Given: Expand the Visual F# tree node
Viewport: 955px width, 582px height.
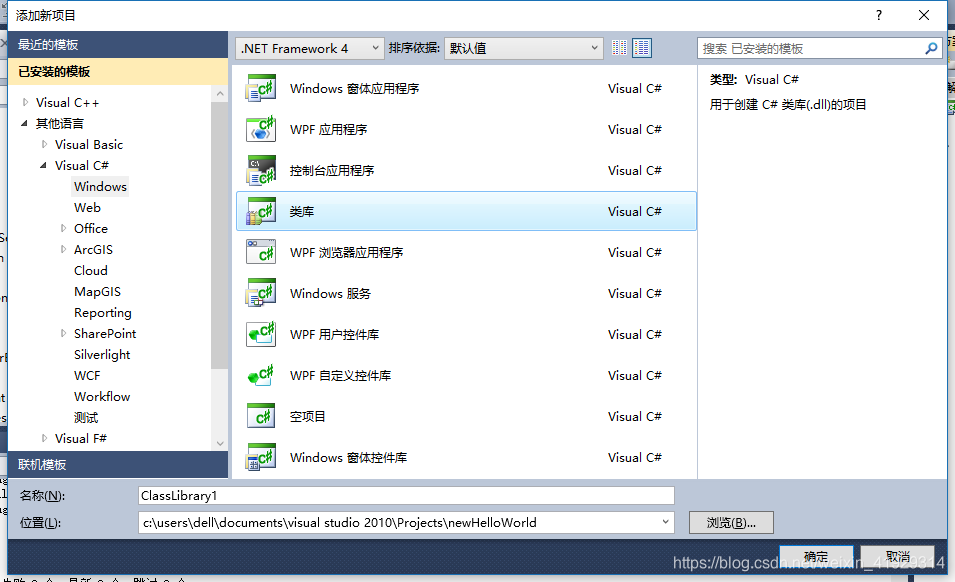Looking at the screenshot, I should point(44,438).
